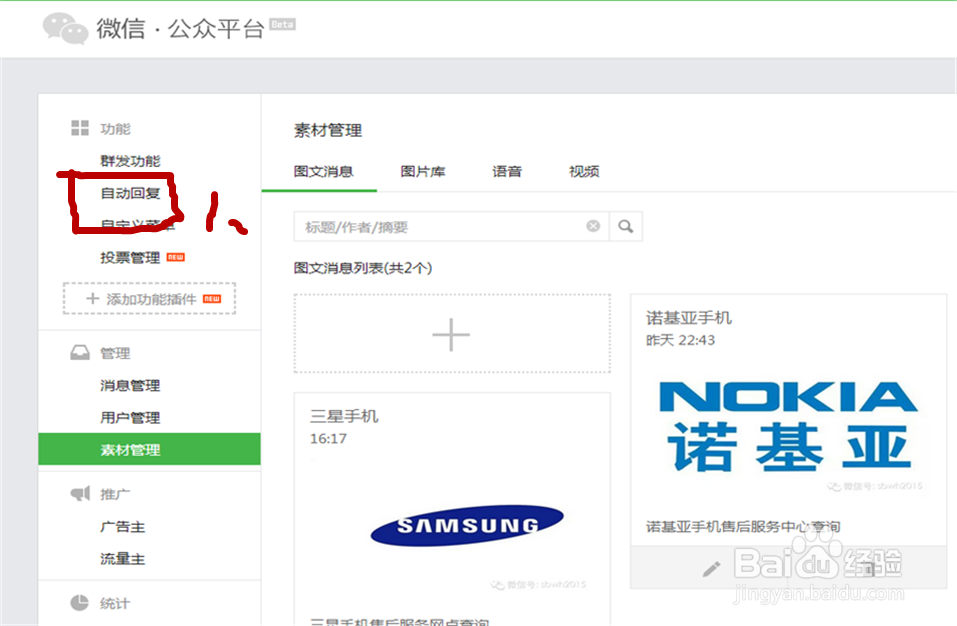Screen dimensions: 957x626
Task: Click the 统计 pie chart icon
Action: 79,602
